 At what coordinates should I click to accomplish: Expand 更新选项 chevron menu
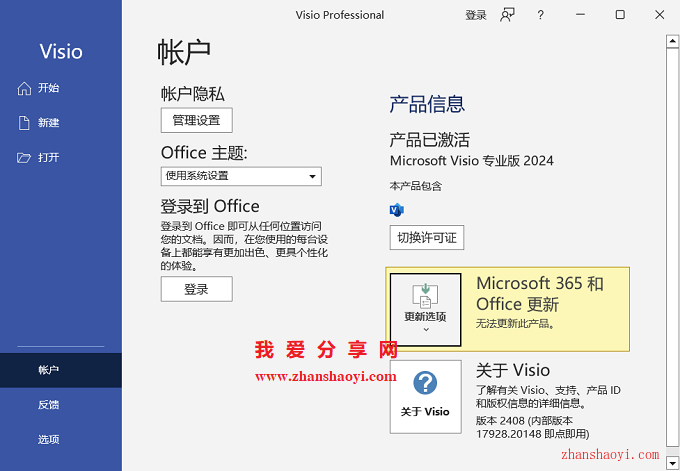[x=426, y=330]
